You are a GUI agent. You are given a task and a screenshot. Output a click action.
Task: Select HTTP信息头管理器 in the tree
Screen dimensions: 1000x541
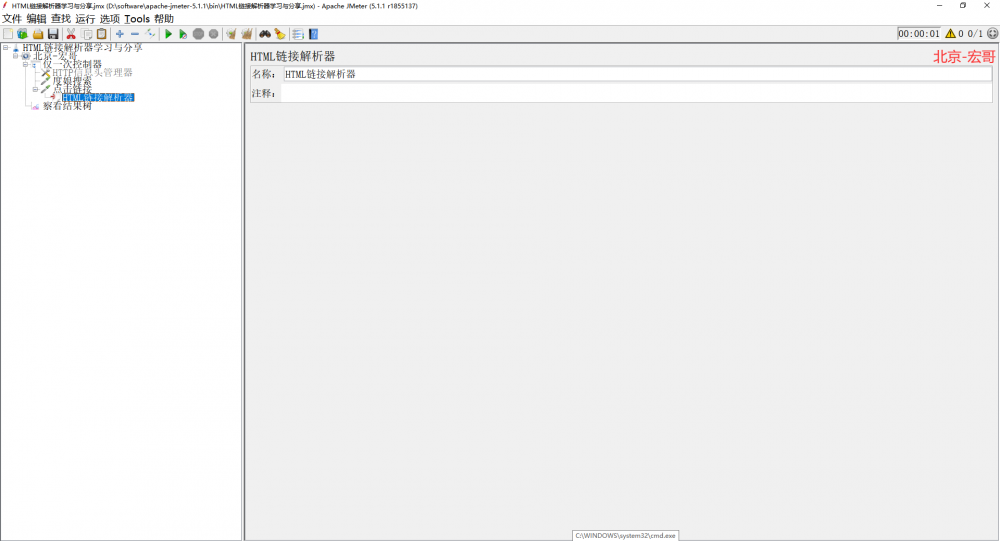[92, 73]
